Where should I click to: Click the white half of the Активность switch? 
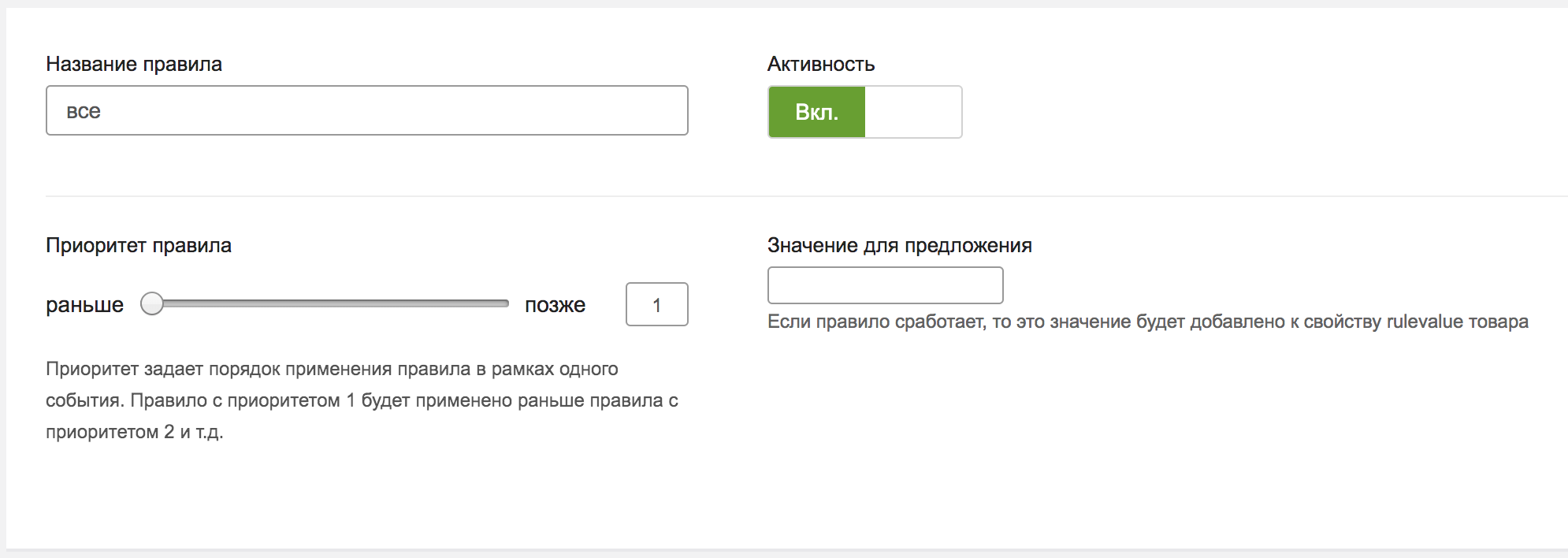tap(912, 112)
